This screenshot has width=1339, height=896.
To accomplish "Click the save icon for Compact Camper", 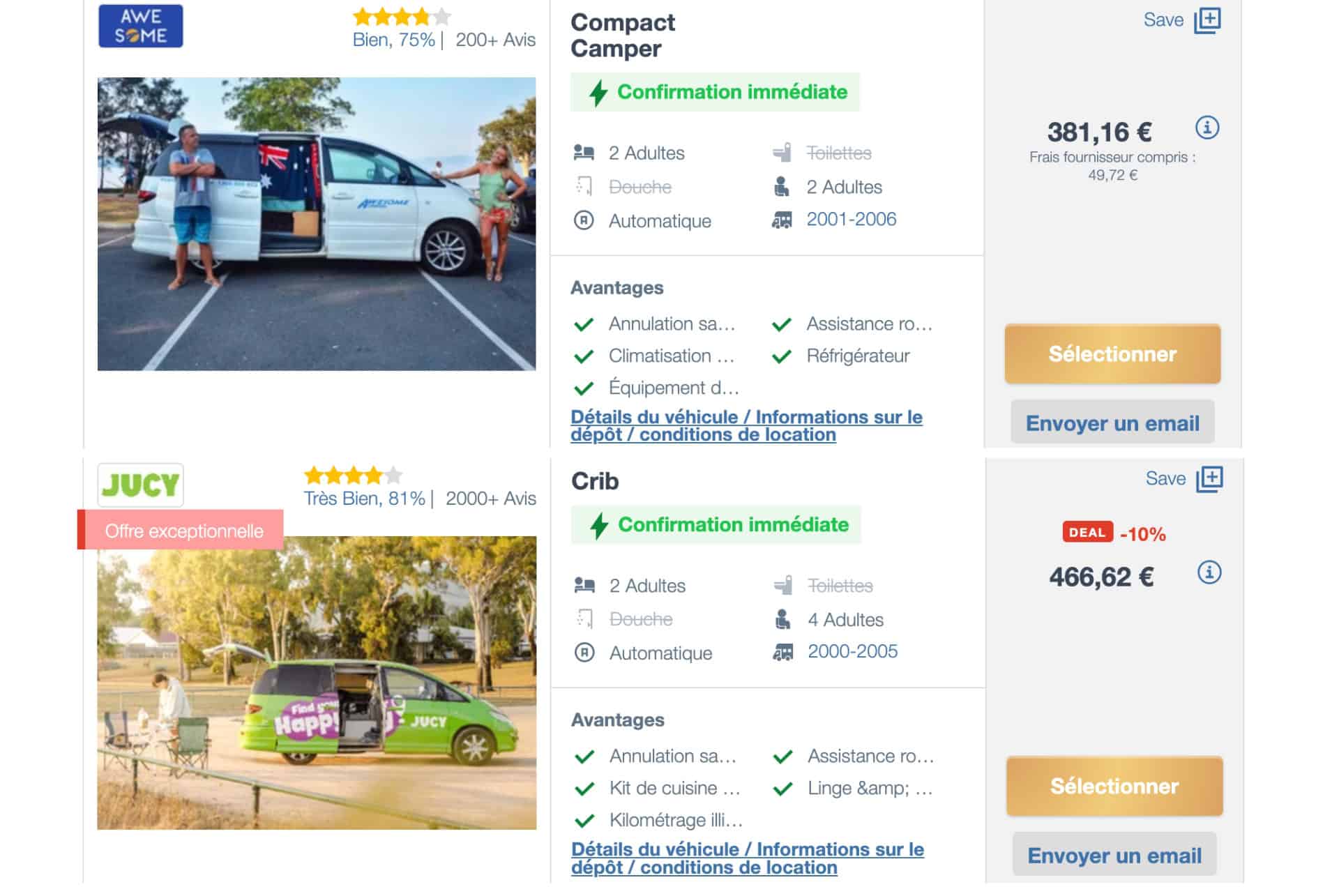I will [x=1206, y=20].
